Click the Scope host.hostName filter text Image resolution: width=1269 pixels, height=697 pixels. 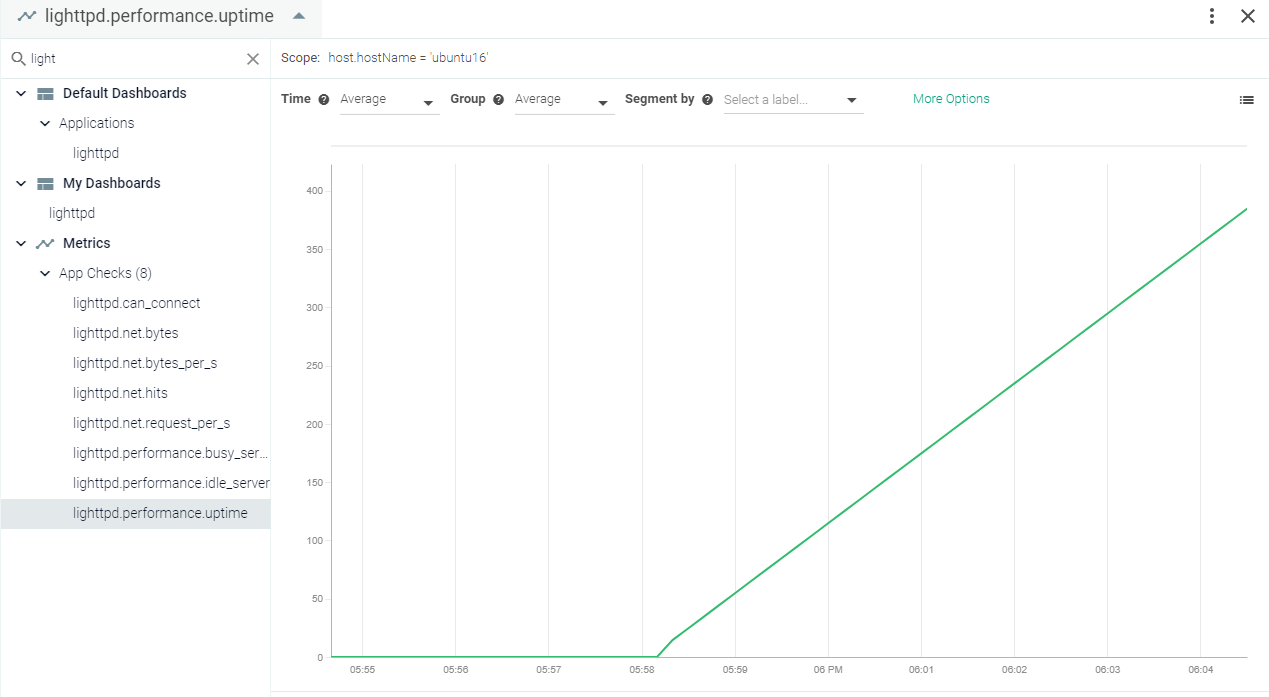tap(408, 58)
